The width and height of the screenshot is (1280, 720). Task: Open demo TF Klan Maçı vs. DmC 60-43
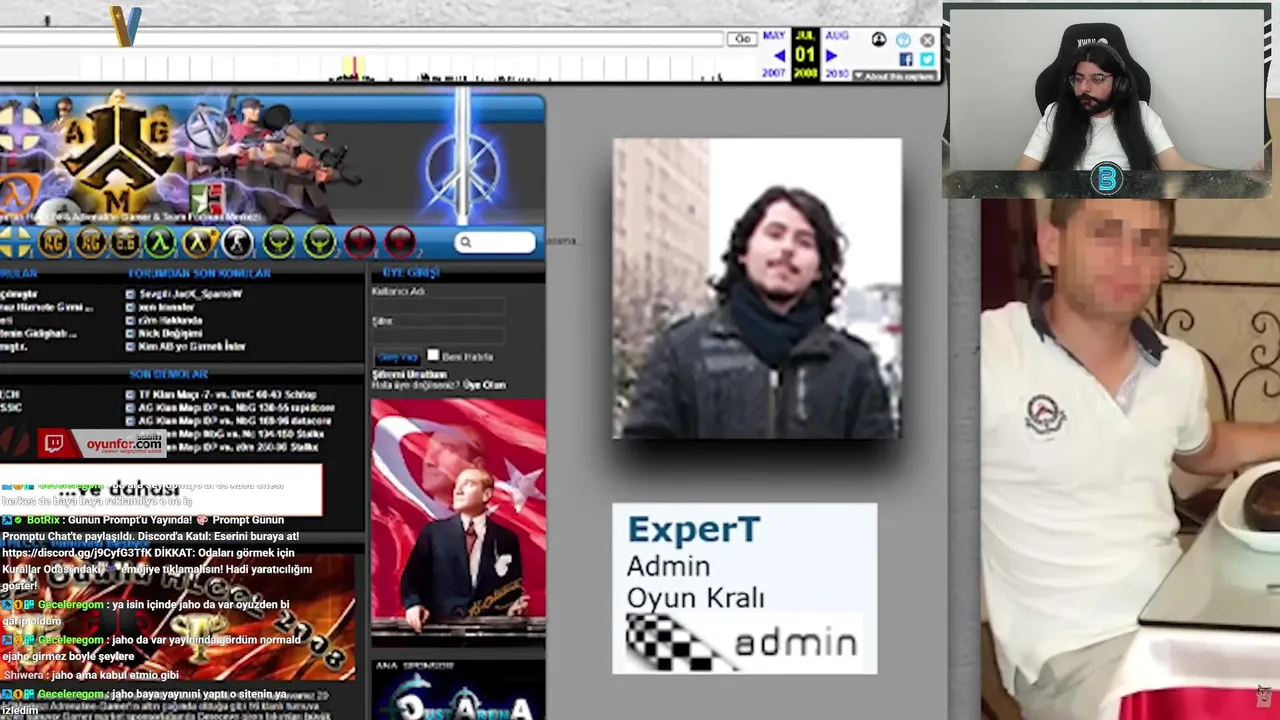coord(227,395)
